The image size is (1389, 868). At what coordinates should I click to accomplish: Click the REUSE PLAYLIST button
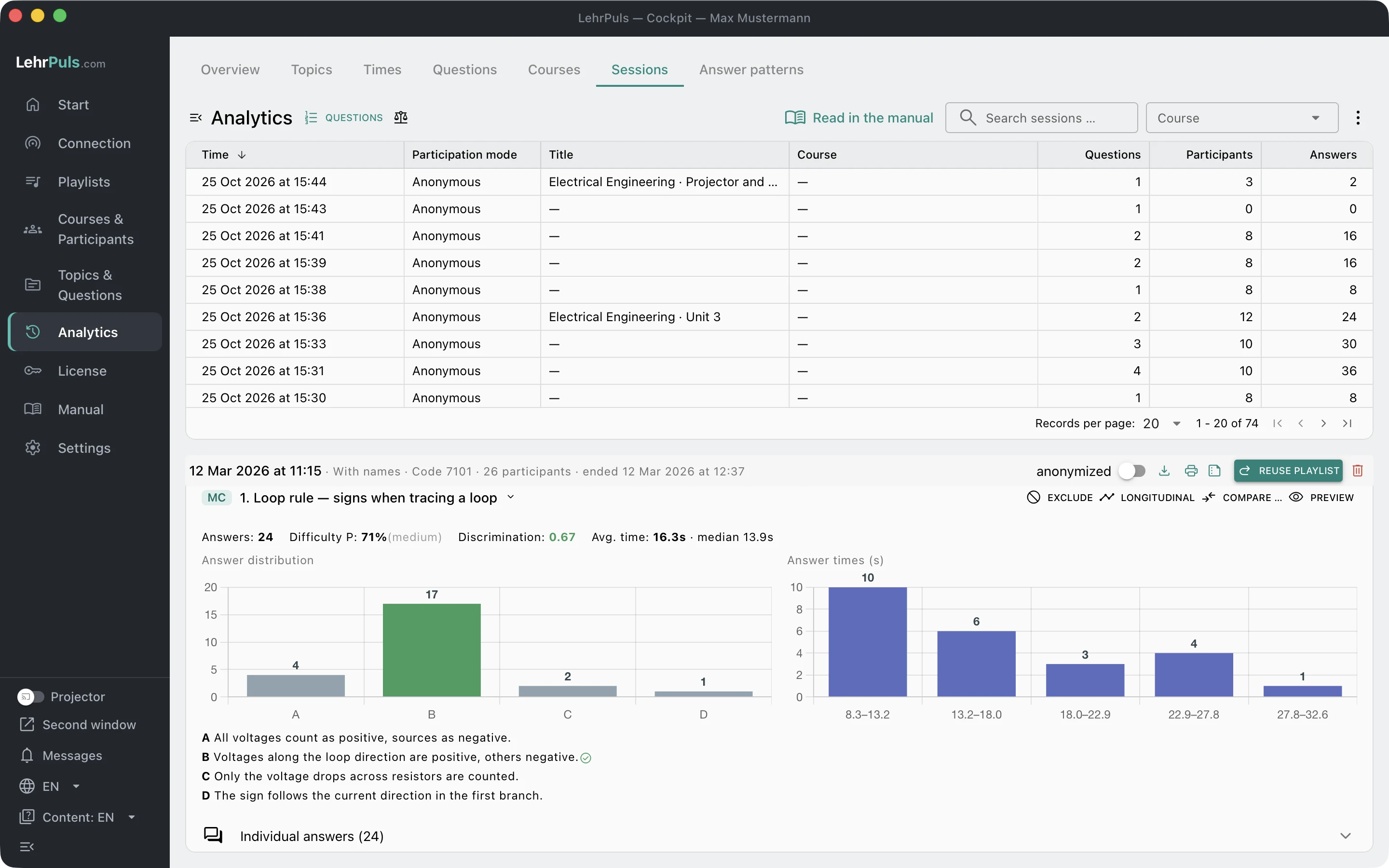[1289, 471]
